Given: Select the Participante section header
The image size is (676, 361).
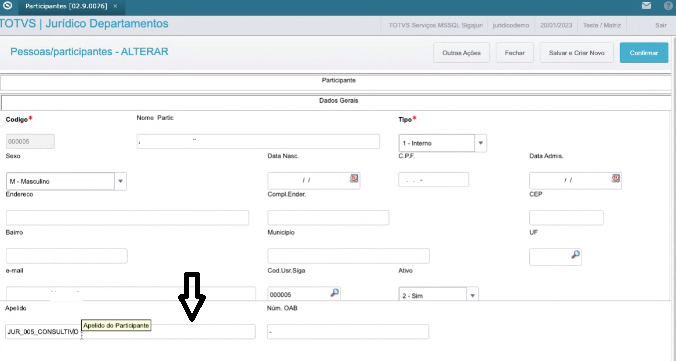Looking at the screenshot, I should pos(336,81).
